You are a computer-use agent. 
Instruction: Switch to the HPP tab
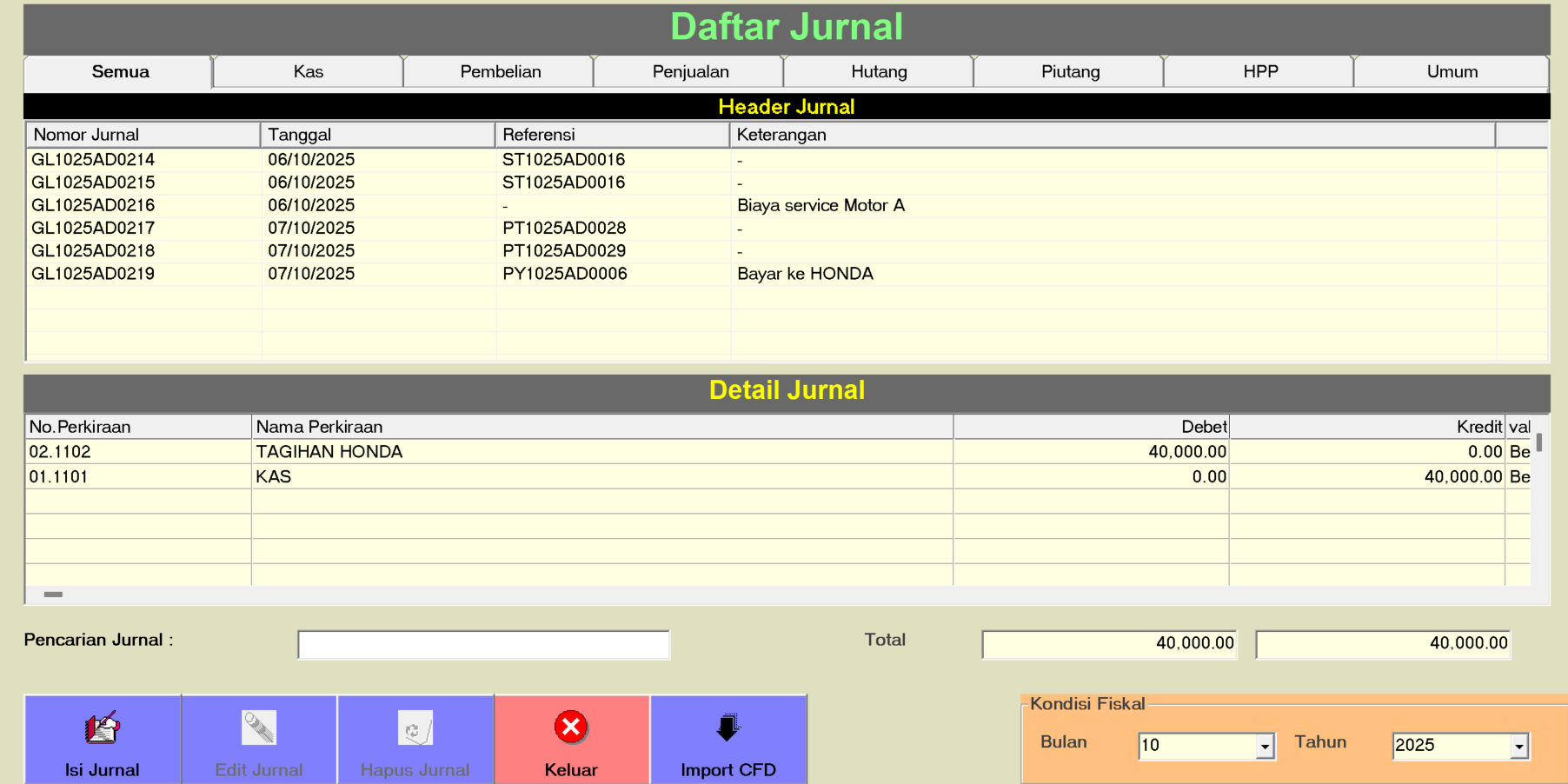[1259, 72]
